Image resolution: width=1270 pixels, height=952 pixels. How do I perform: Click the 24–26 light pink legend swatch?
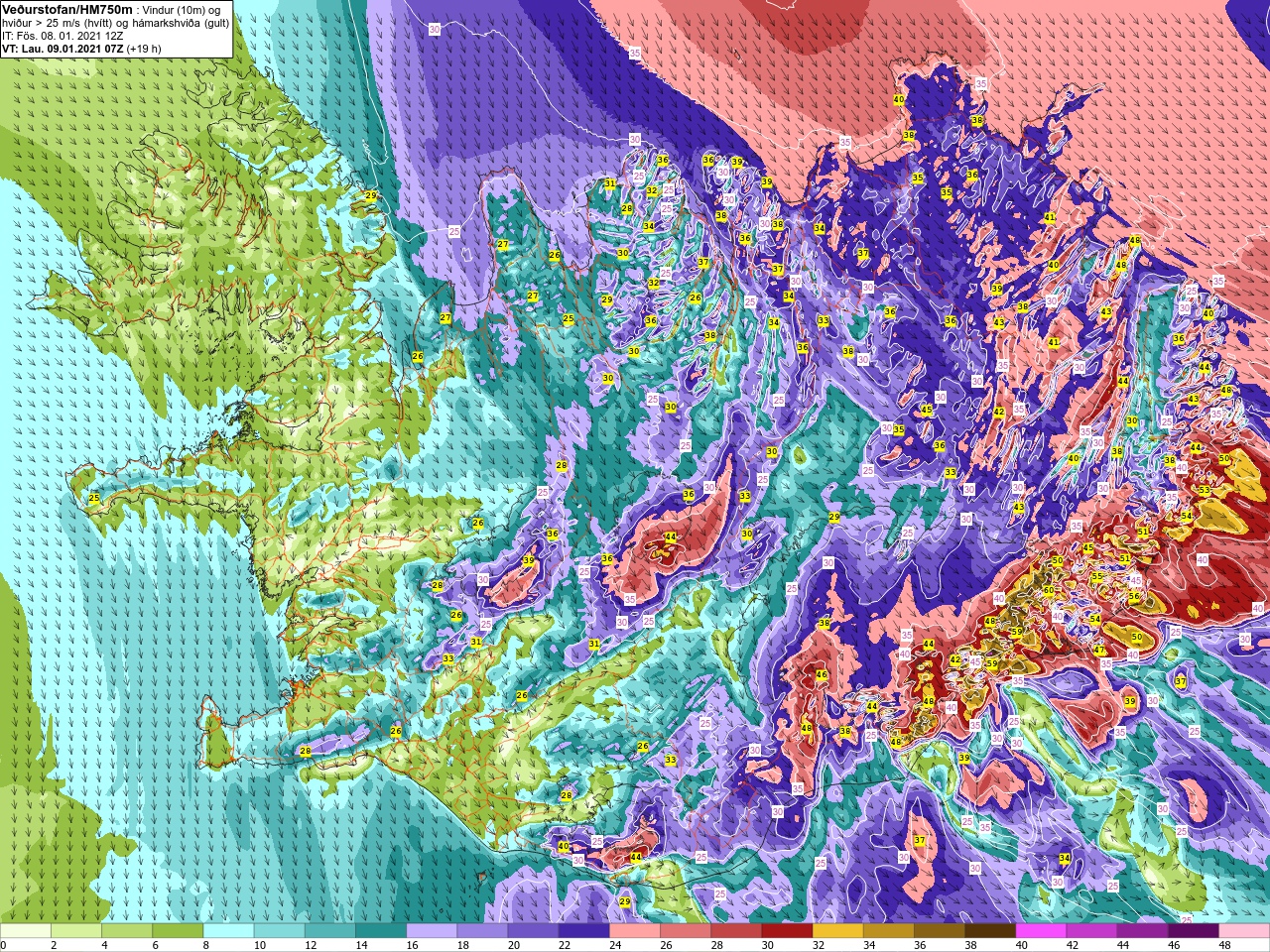[635, 930]
